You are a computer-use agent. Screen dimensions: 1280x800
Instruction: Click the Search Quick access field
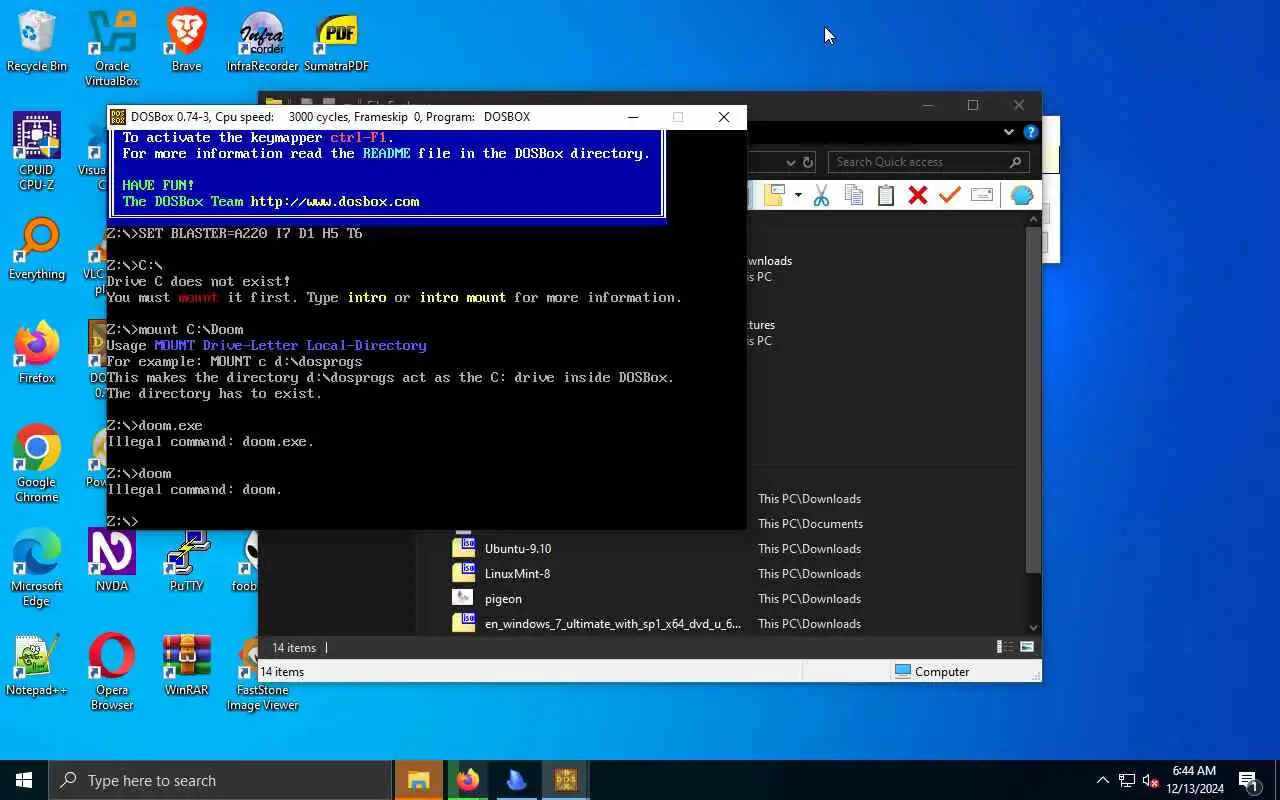[x=929, y=162]
